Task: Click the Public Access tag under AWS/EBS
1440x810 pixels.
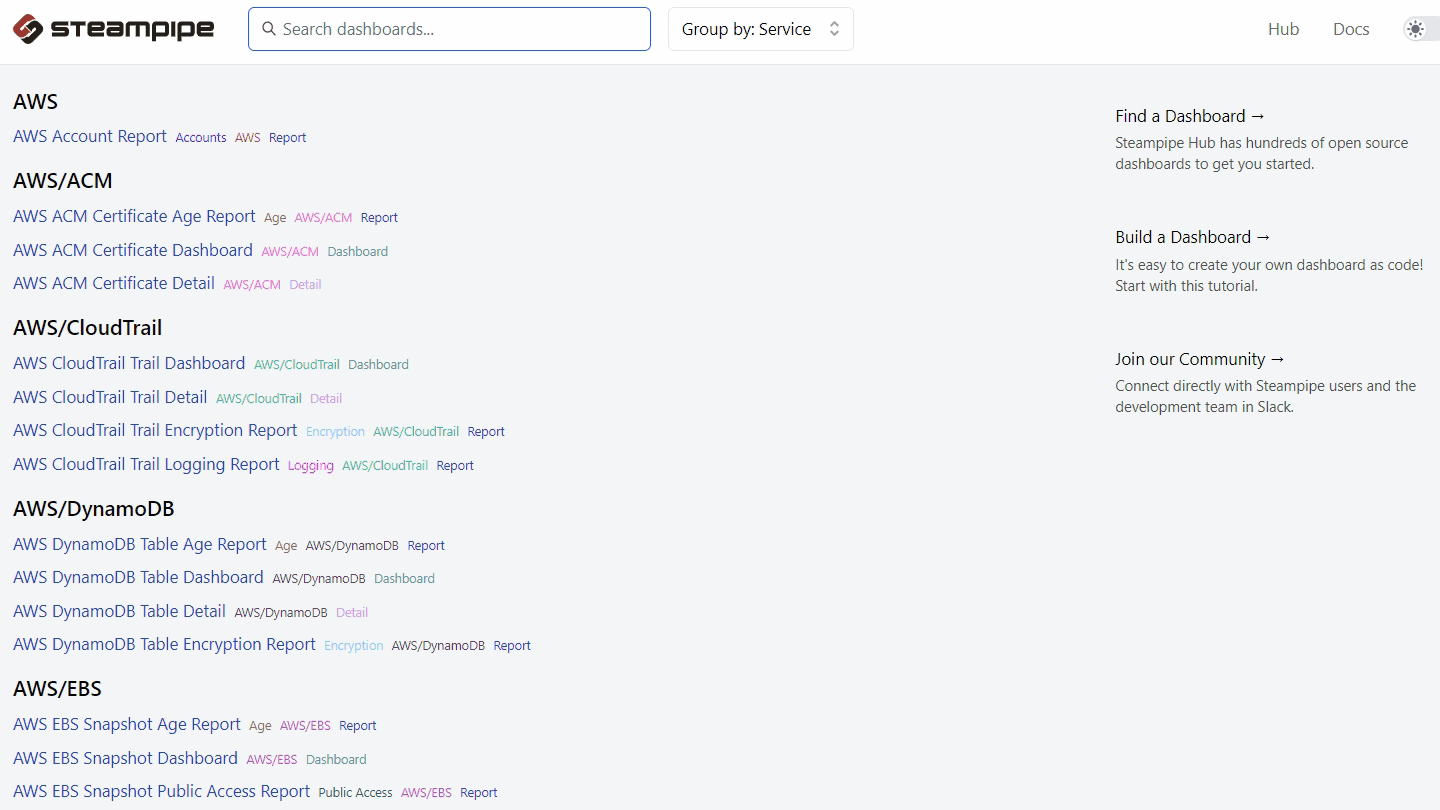Action: (355, 792)
